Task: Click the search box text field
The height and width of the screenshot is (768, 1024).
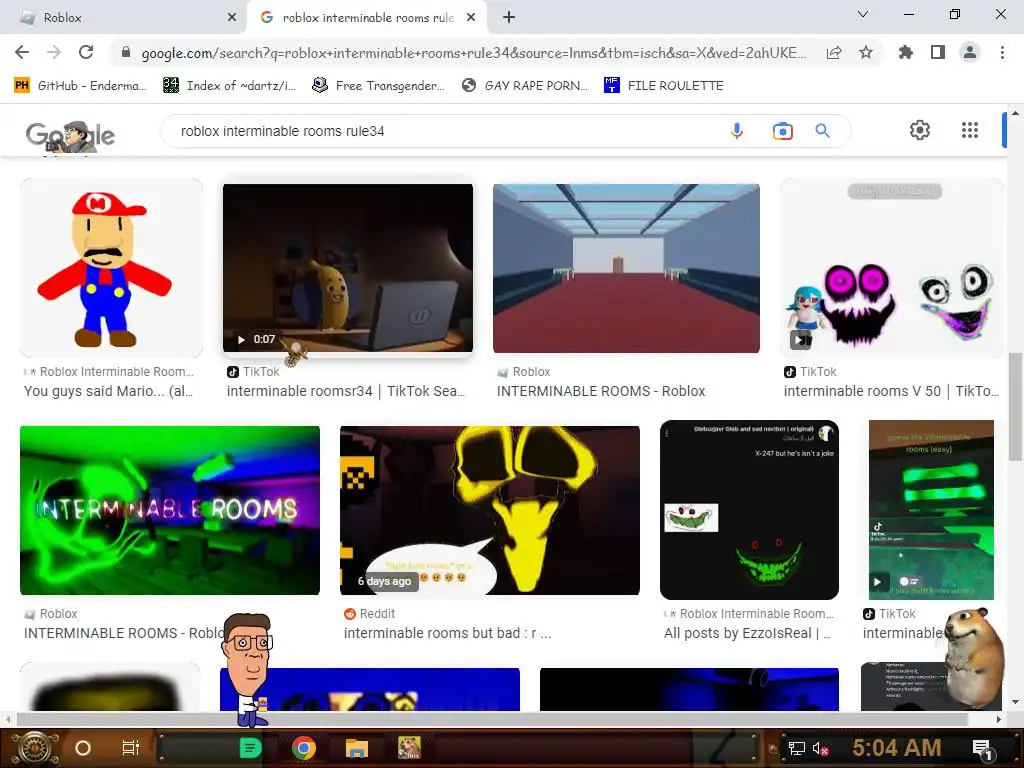Action: click(444, 131)
